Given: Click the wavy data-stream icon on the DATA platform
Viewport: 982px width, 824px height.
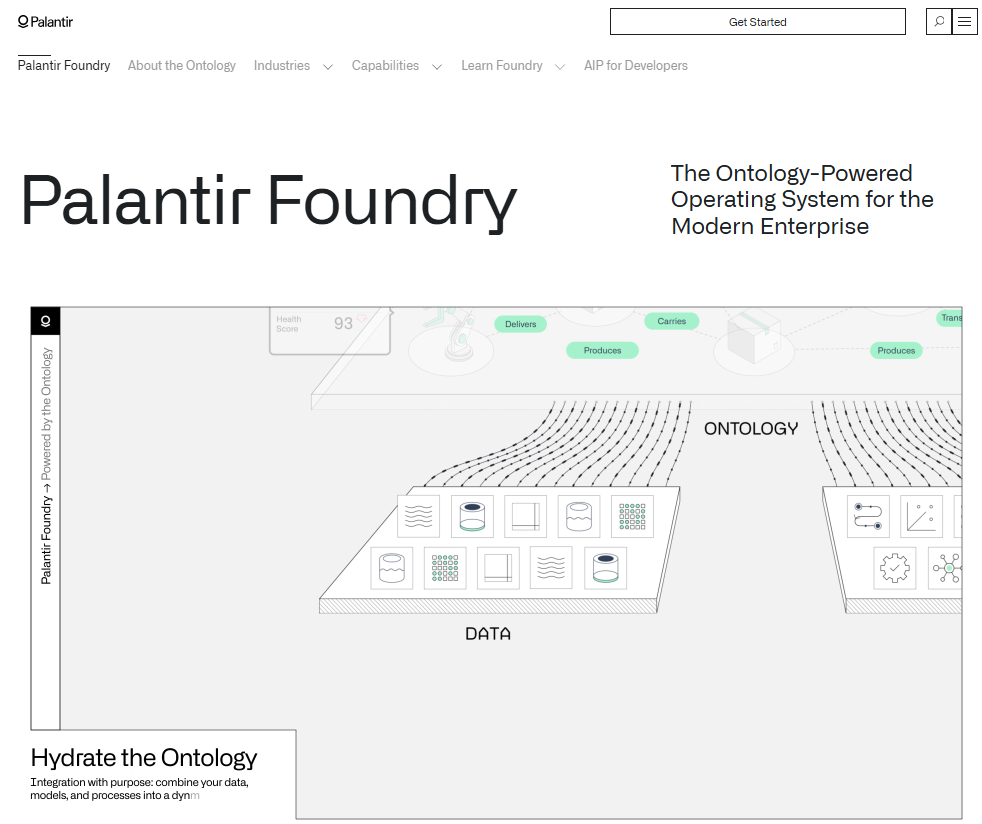Looking at the screenshot, I should 418,516.
